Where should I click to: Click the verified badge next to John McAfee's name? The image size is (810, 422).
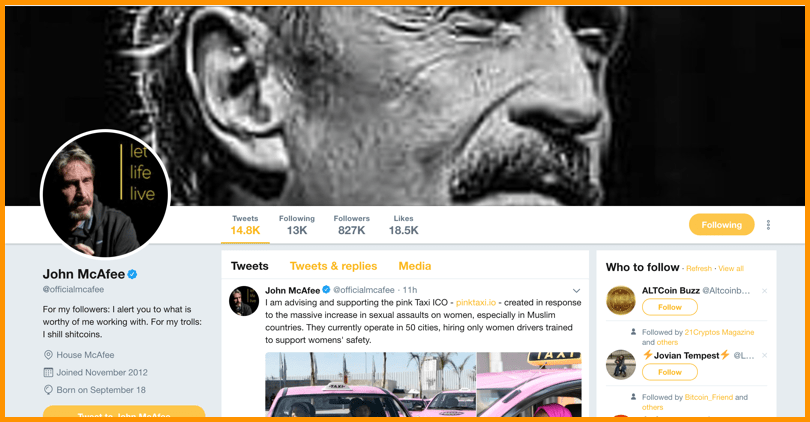click(x=132, y=274)
